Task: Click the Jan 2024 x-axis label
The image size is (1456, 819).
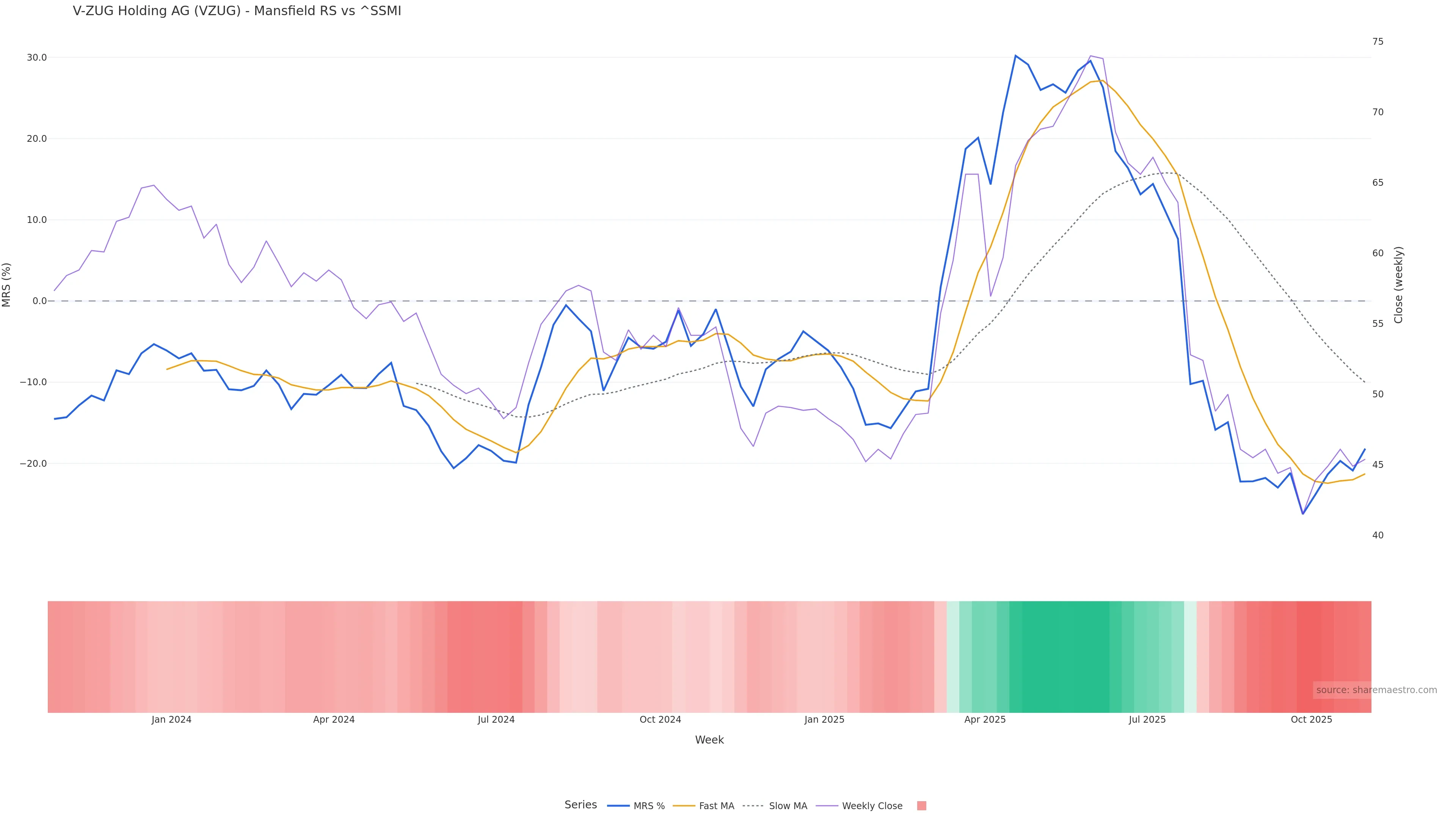Action: [x=171, y=720]
